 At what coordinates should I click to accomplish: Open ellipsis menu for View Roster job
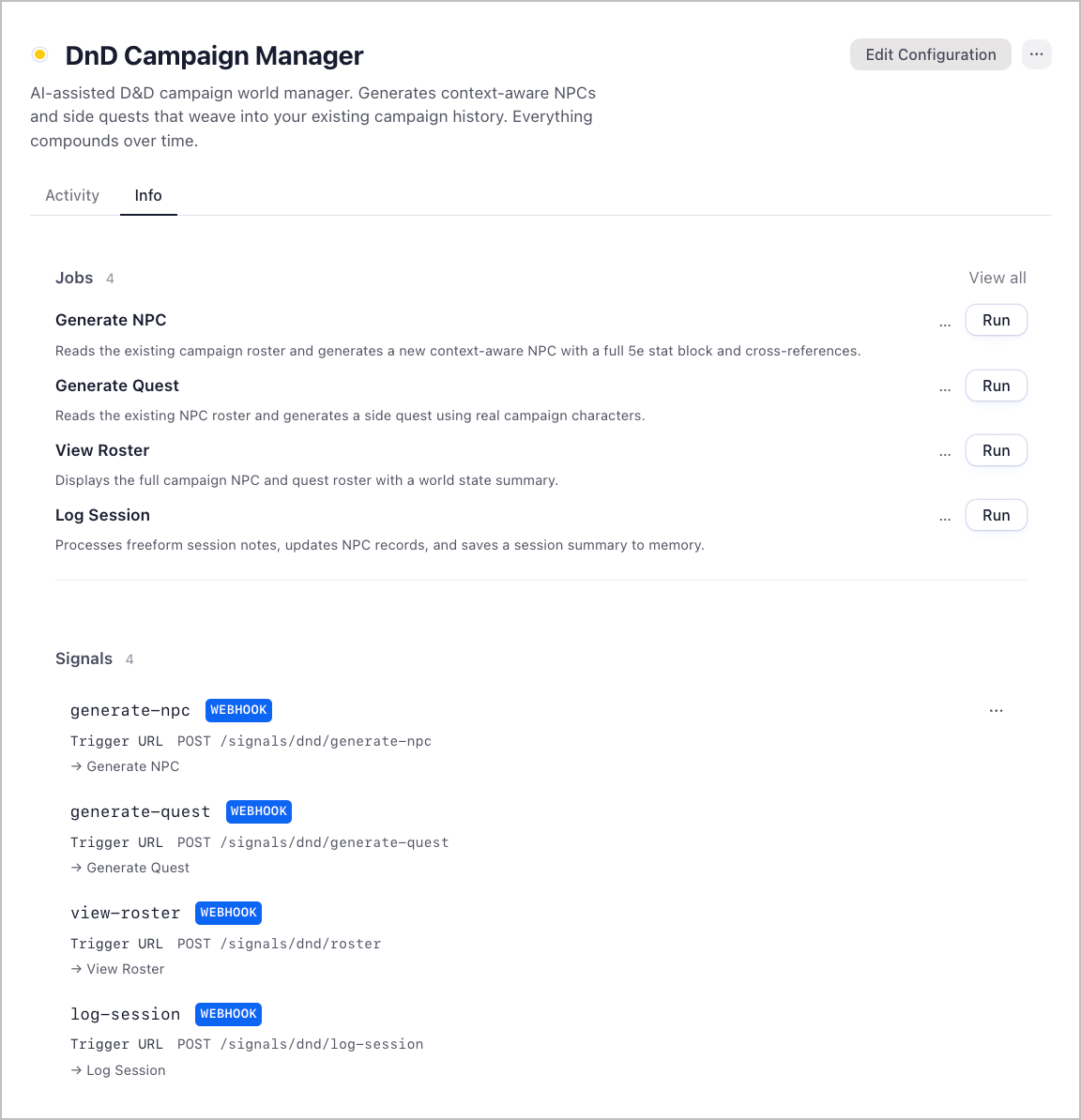pos(945,454)
